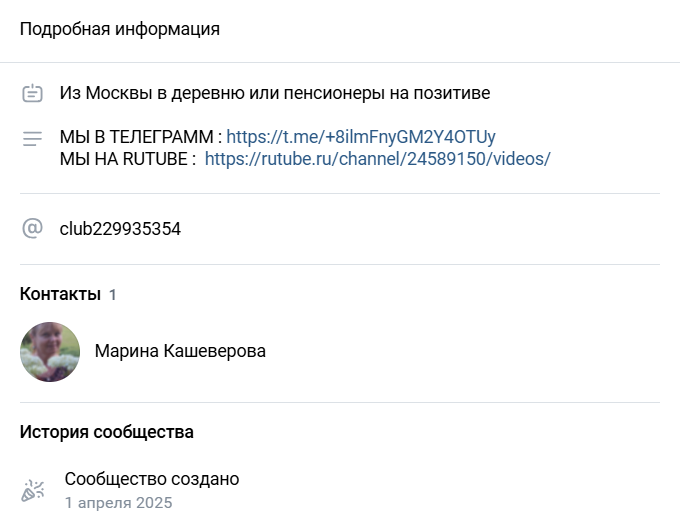Click the date "1 апреля 2025"
This screenshot has width=680, height=528.
click(x=118, y=502)
